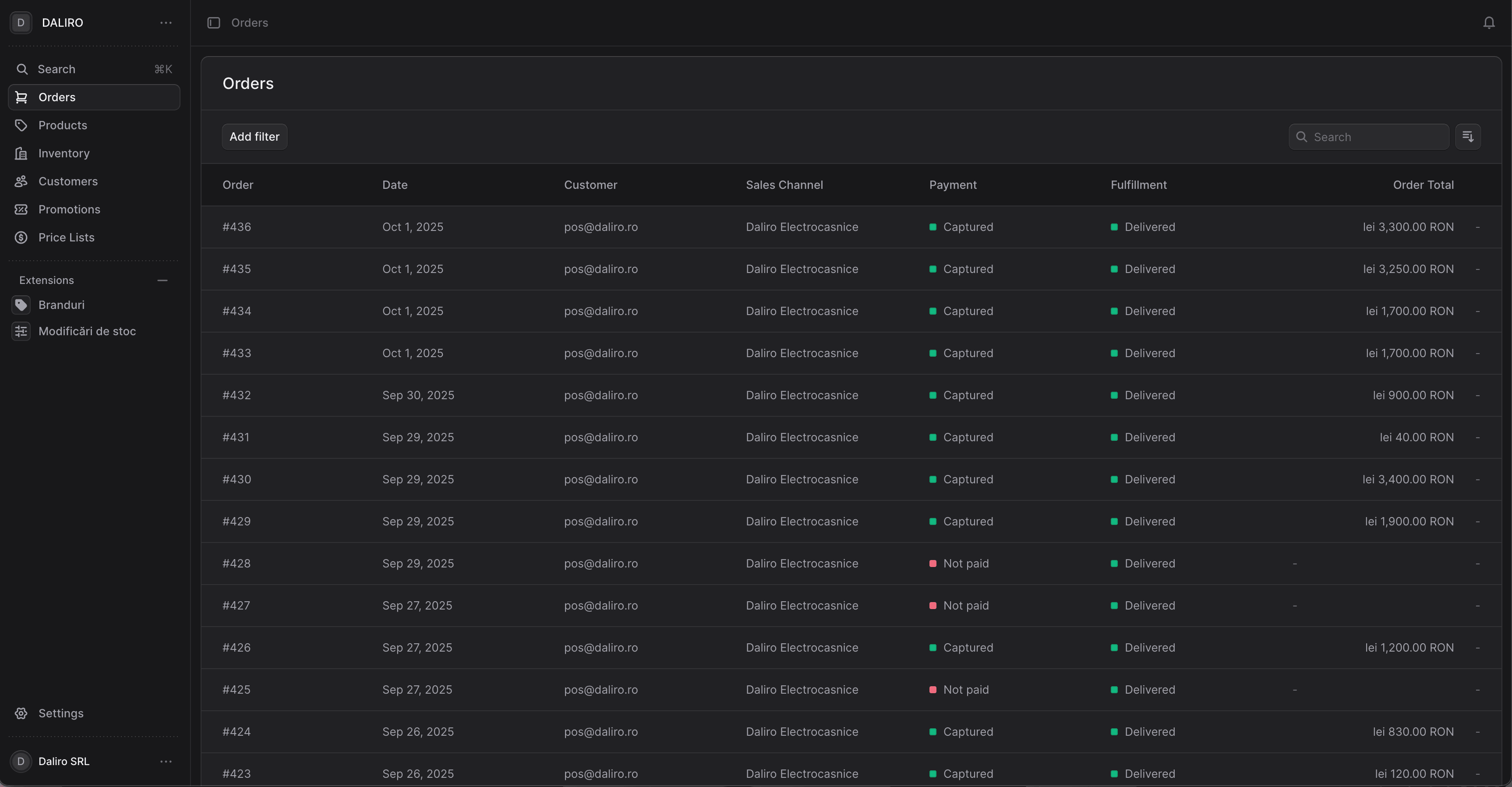Image resolution: width=1512 pixels, height=787 pixels.
Task: Collapse the Extensions section
Action: pyautogui.click(x=162, y=281)
